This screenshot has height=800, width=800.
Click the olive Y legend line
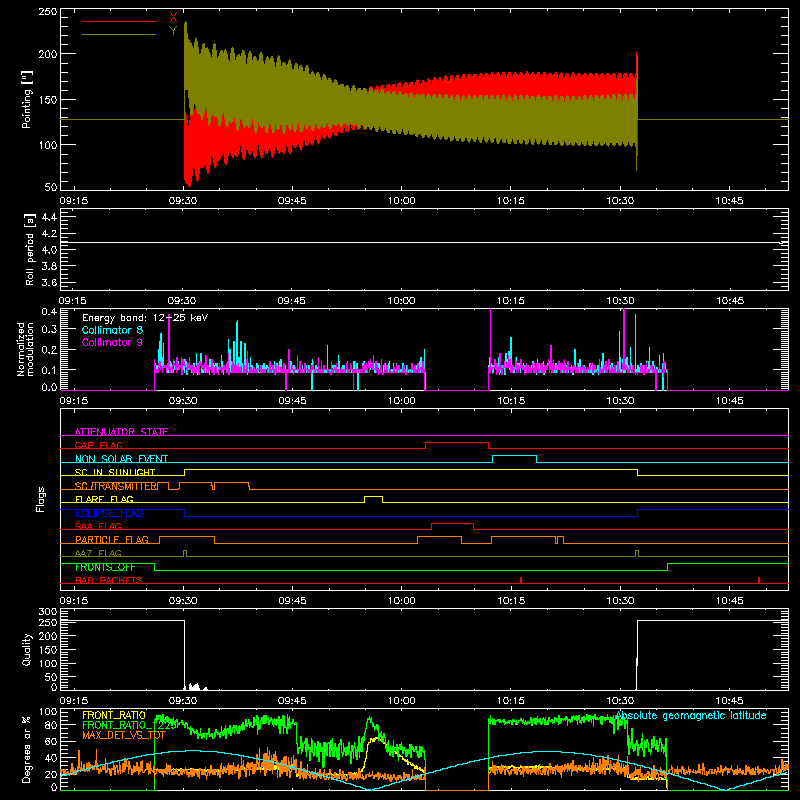pos(119,35)
